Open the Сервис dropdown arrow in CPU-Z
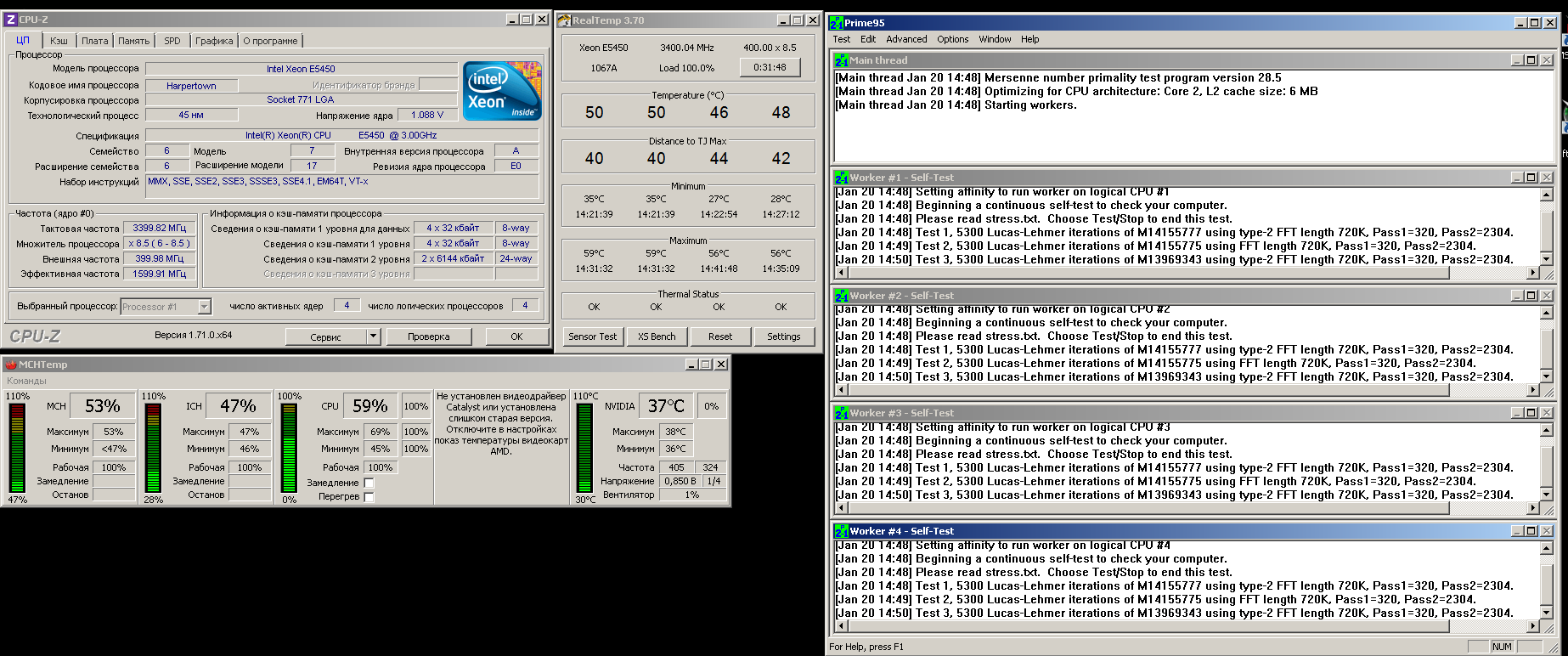Image resolution: width=1568 pixels, height=656 pixels. point(373,336)
